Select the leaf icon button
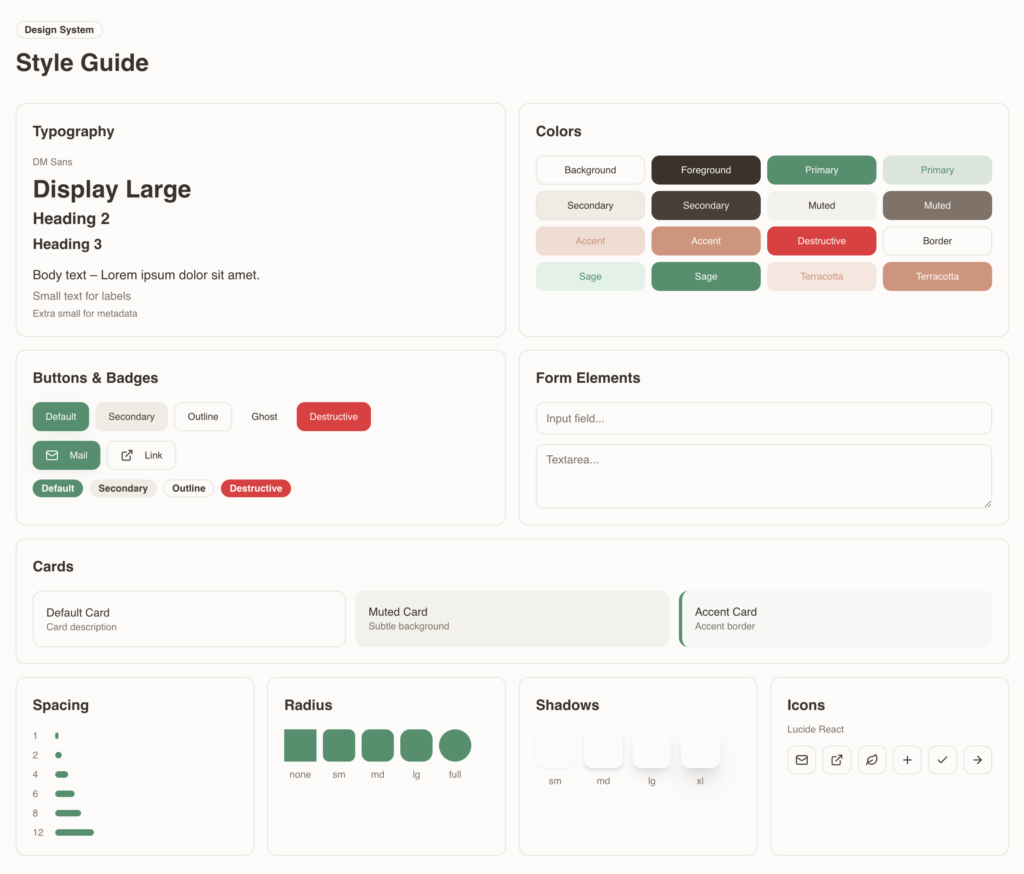Viewport: 1024px width, 874px height. (x=872, y=760)
